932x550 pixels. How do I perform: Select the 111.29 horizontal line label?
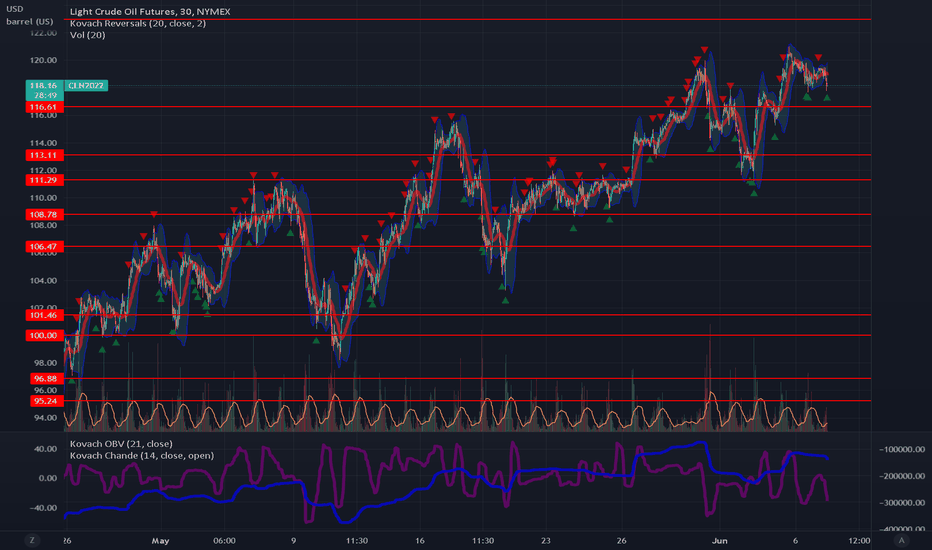(x=45, y=180)
